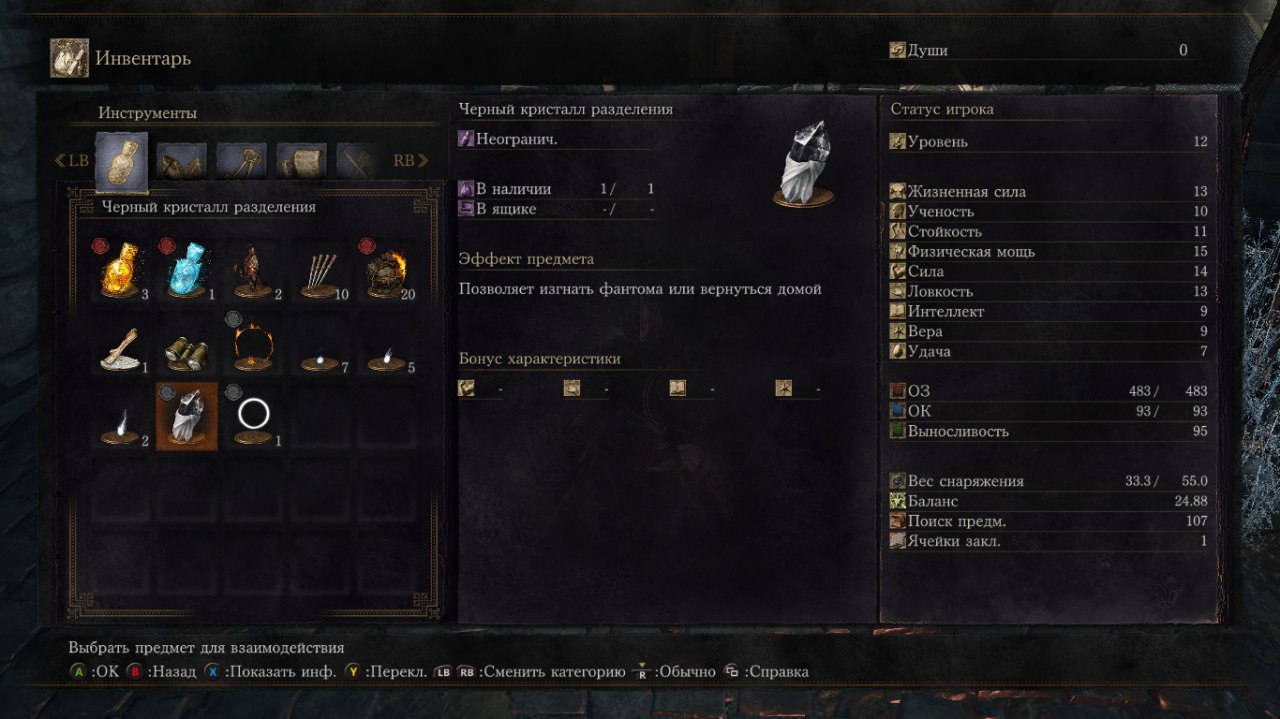Select the binoculars item in inventory
This screenshot has width=1280, height=719.
pos(187,345)
